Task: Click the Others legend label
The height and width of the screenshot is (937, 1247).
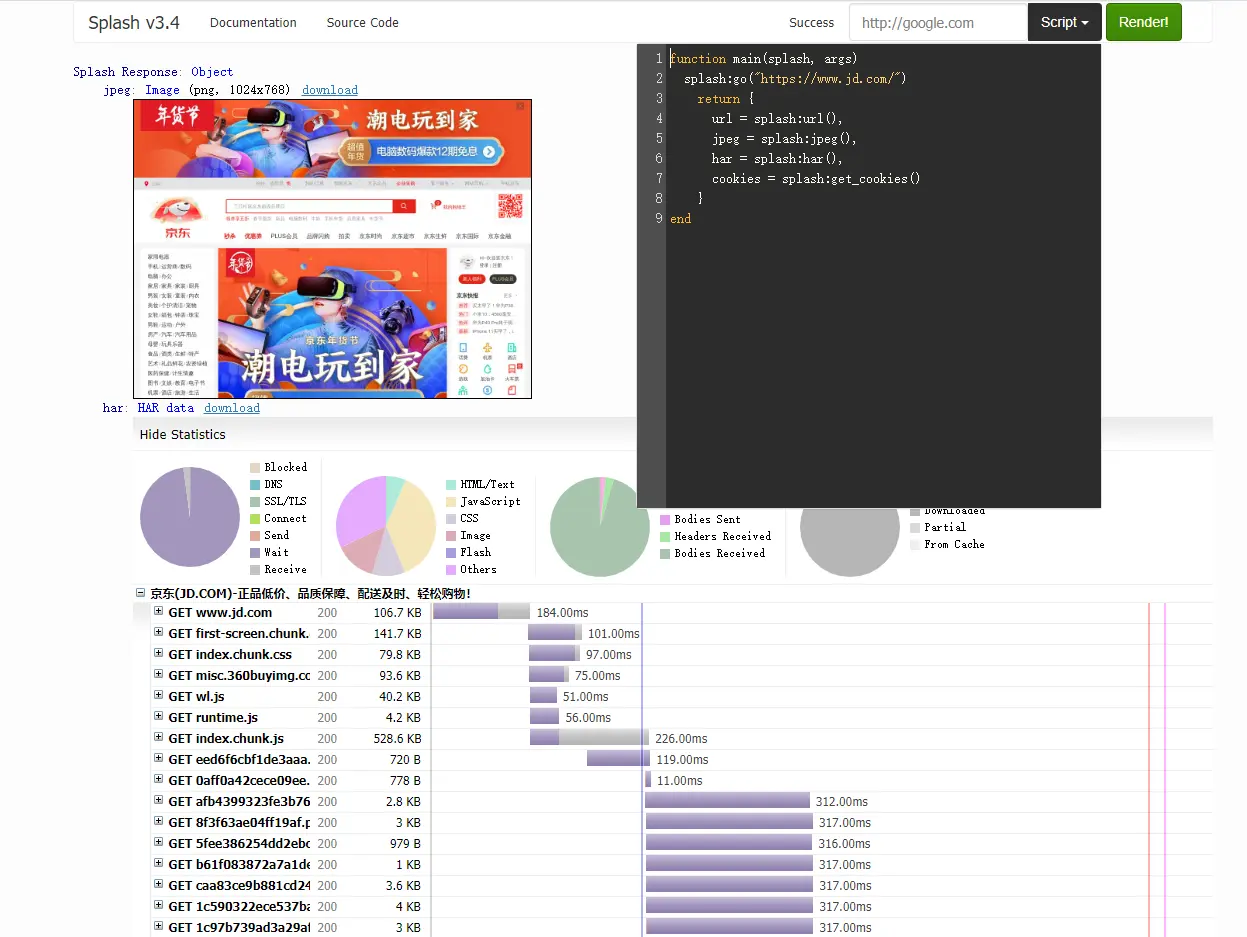Action: pyautogui.click(x=478, y=569)
